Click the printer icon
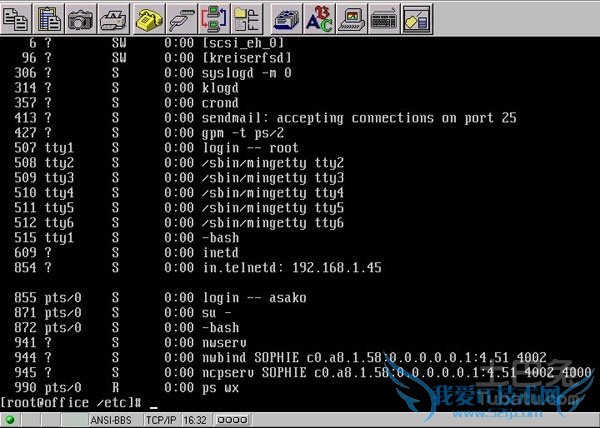The width and height of the screenshot is (600, 428). pyautogui.click(x=113, y=19)
